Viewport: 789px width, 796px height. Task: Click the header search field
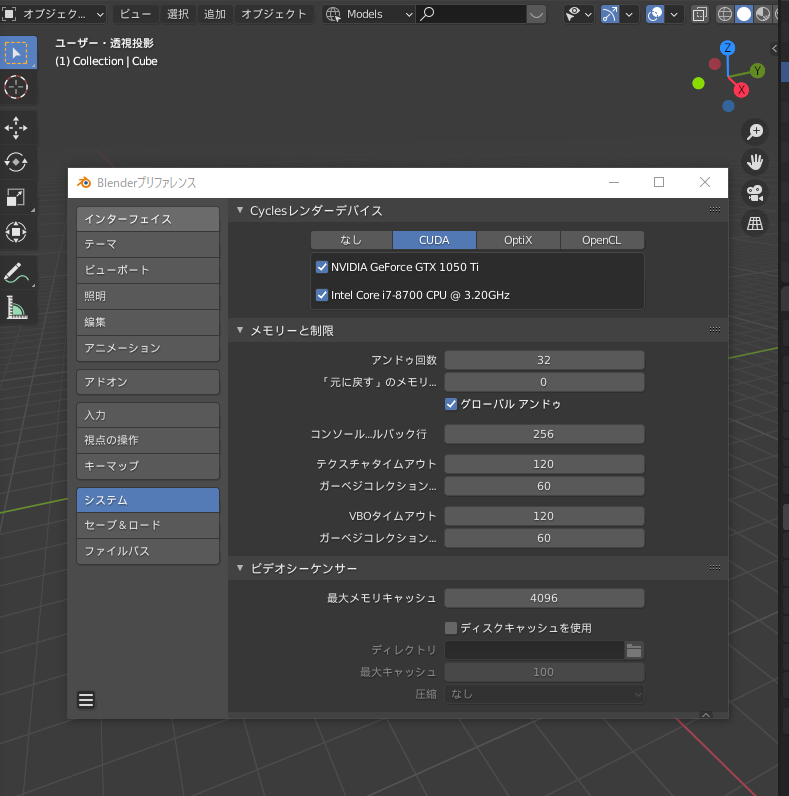pos(472,14)
